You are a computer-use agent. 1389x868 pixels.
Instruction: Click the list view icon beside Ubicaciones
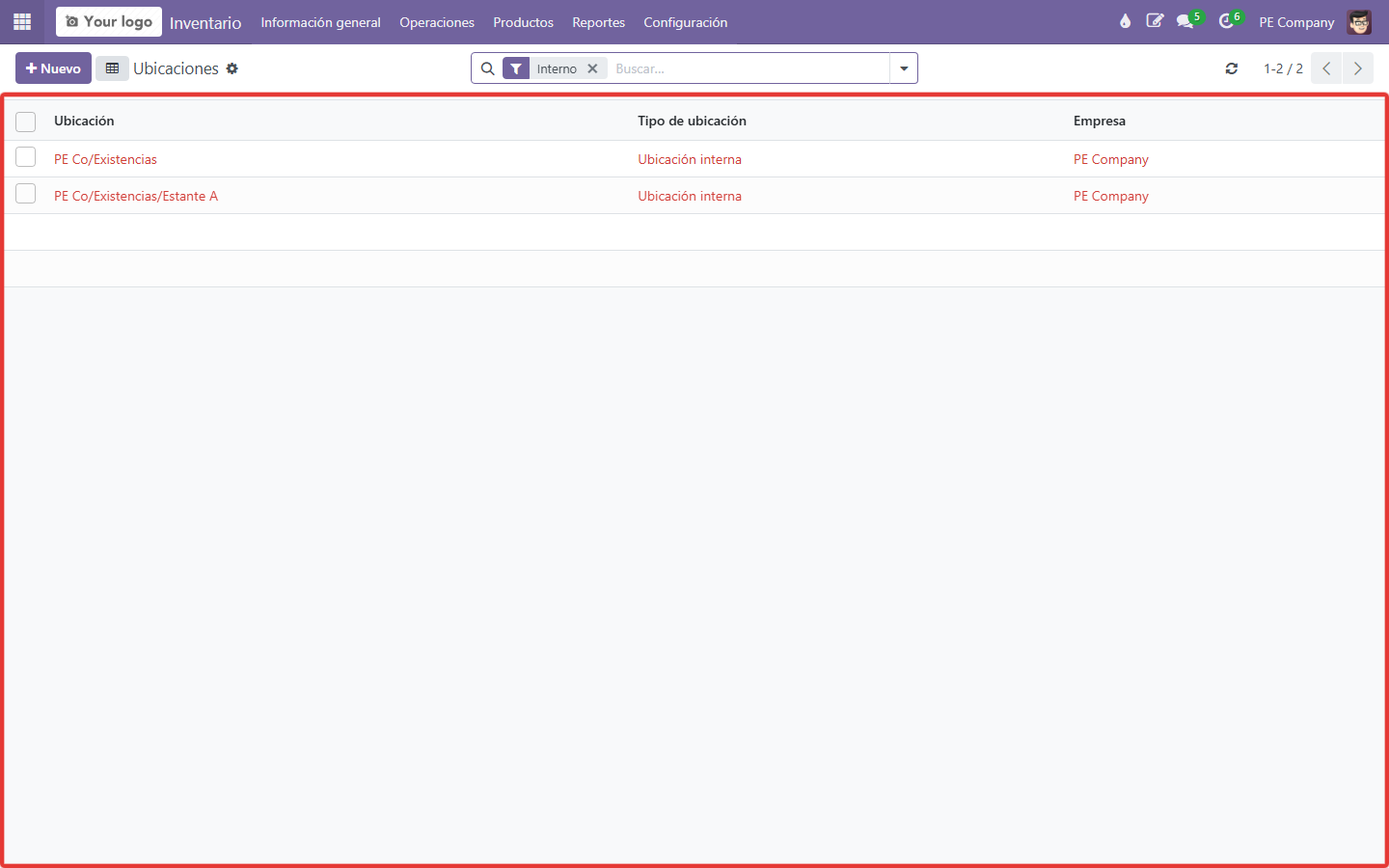click(112, 68)
